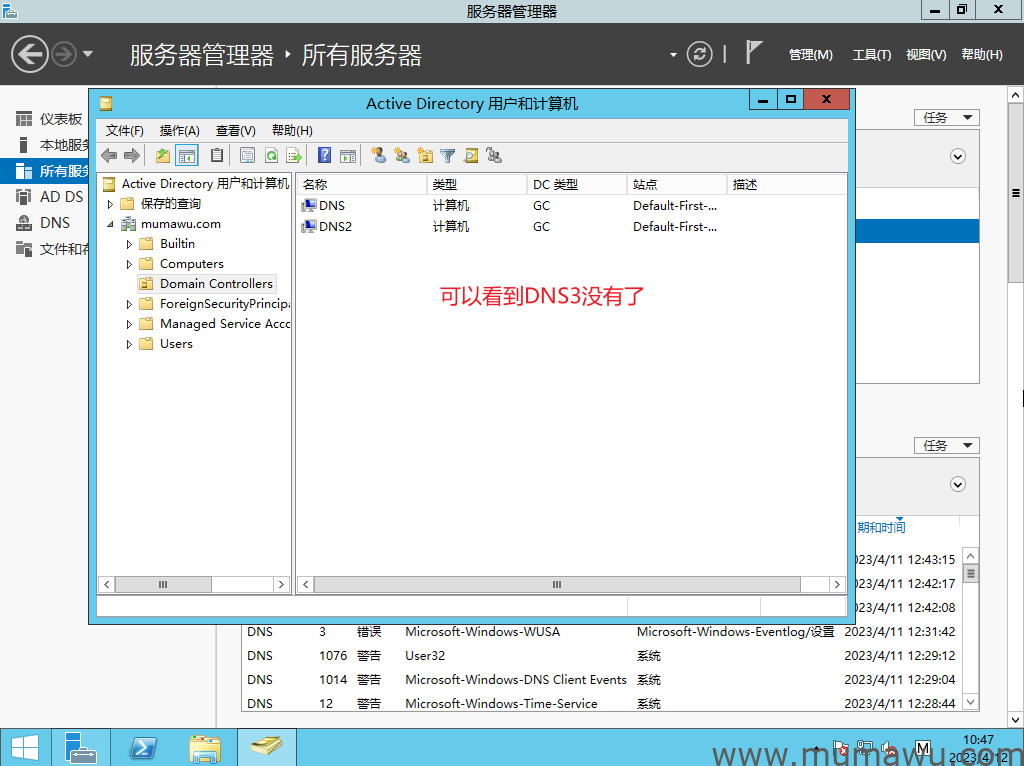Image resolution: width=1024 pixels, height=766 pixels.
Task: Open the 操作(A) menu
Action: [179, 130]
